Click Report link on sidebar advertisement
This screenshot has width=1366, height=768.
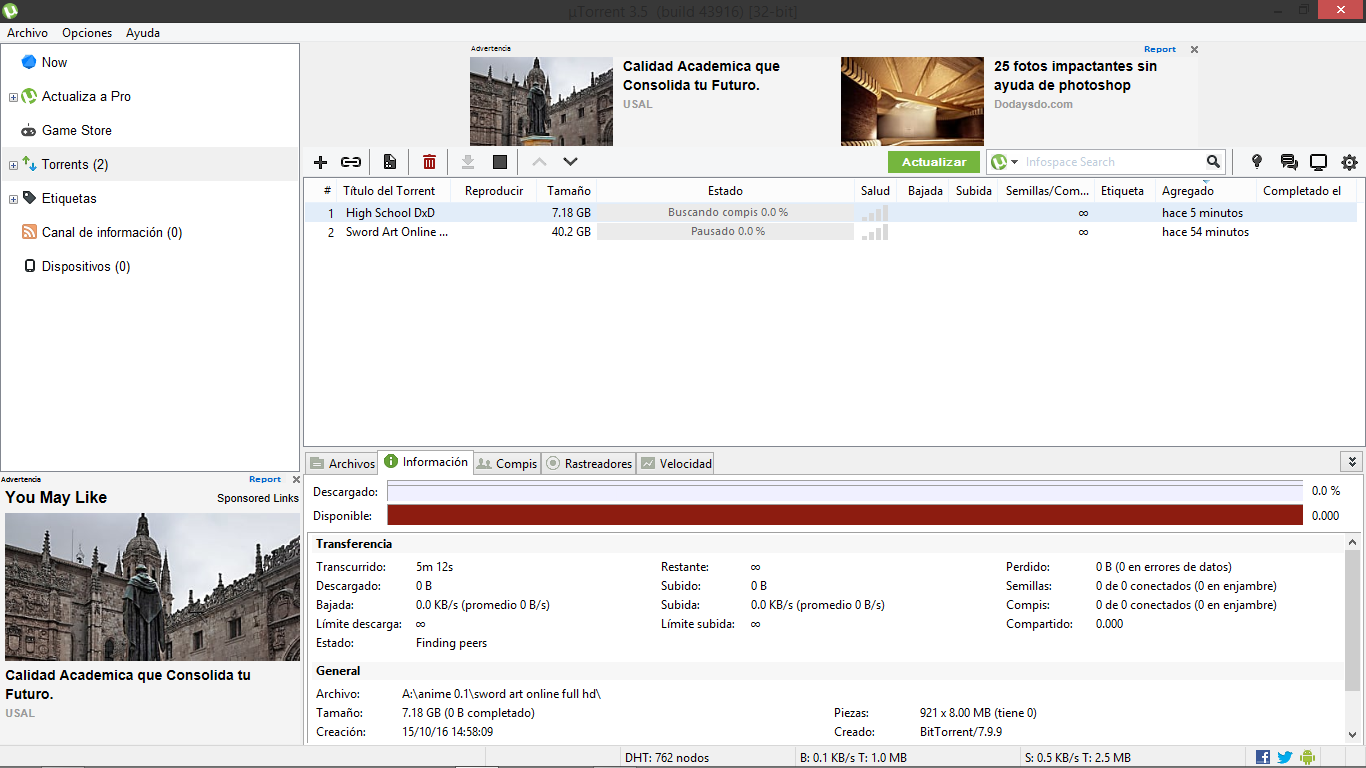click(x=265, y=480)
